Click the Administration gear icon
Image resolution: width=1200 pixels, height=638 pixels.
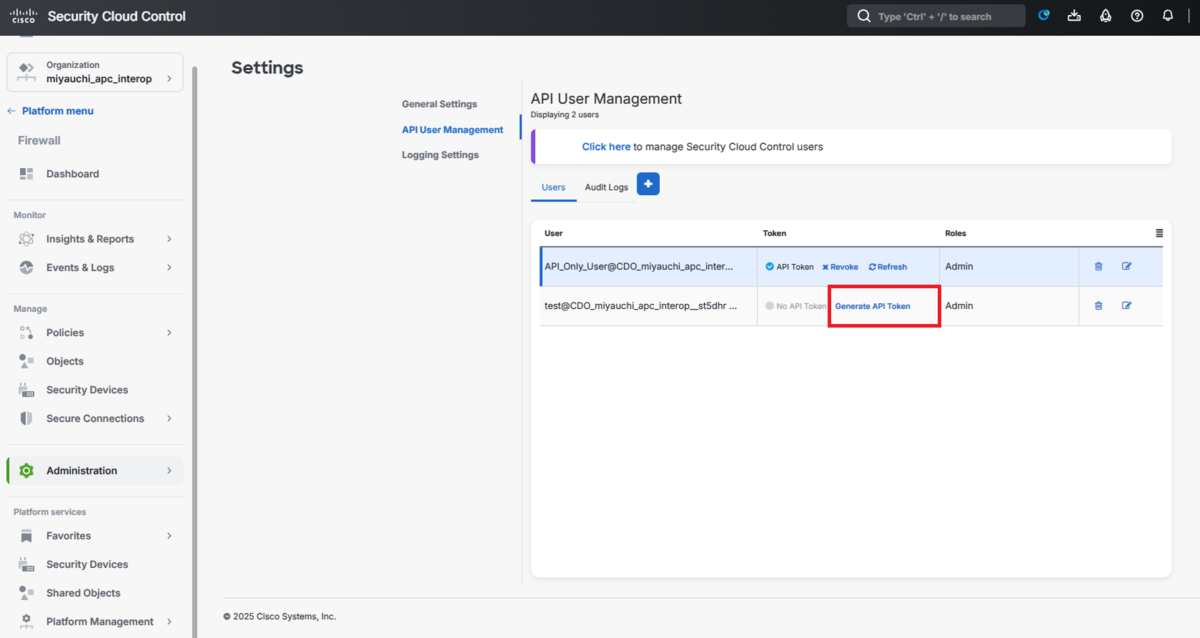point(27,470)
